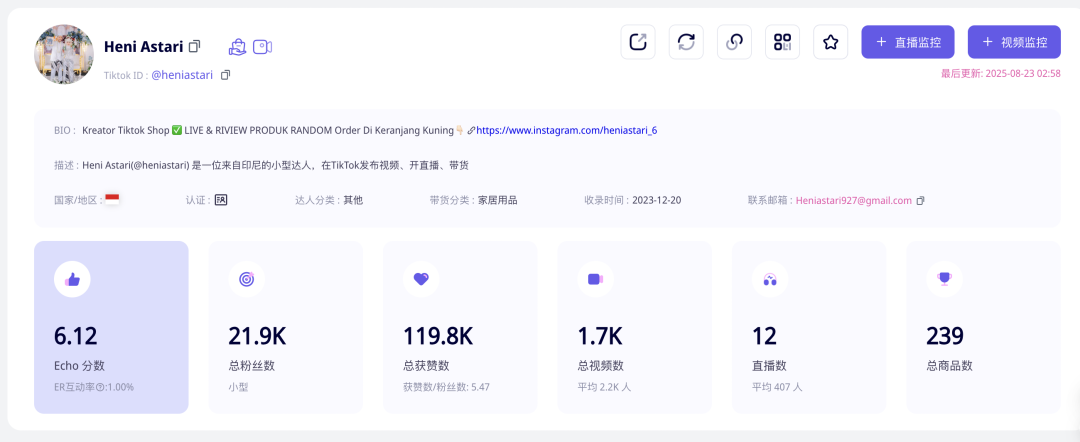Click the 视频监控 button
This screenshot has height=442, width=1080.
(1014, 42)
